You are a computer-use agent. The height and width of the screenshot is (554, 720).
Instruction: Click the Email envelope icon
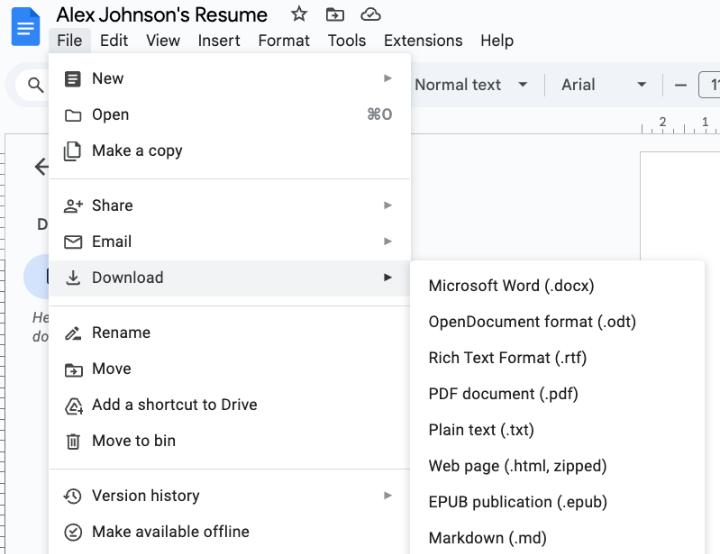[x=73, y=242]
